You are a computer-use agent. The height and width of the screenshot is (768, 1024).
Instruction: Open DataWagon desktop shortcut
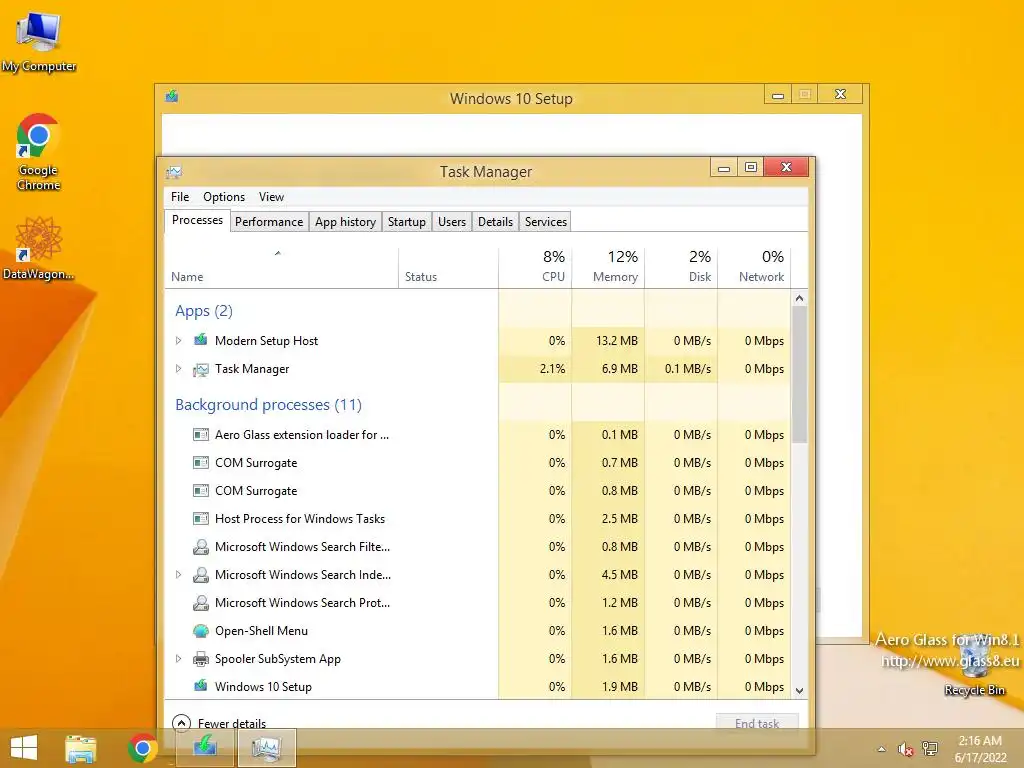39,248
